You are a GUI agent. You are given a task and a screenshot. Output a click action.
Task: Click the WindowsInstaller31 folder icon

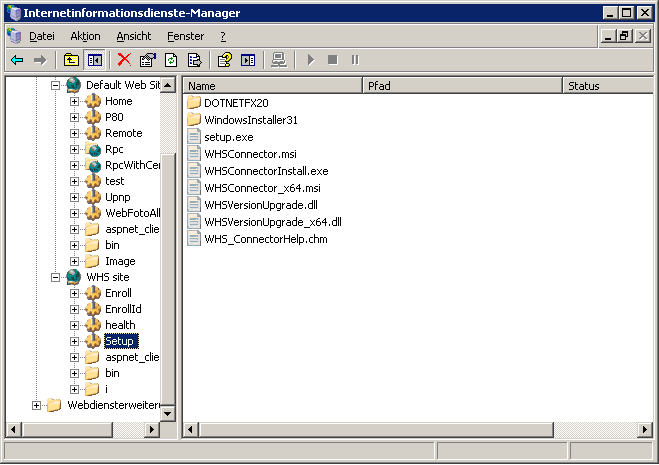tap(194, 120)
